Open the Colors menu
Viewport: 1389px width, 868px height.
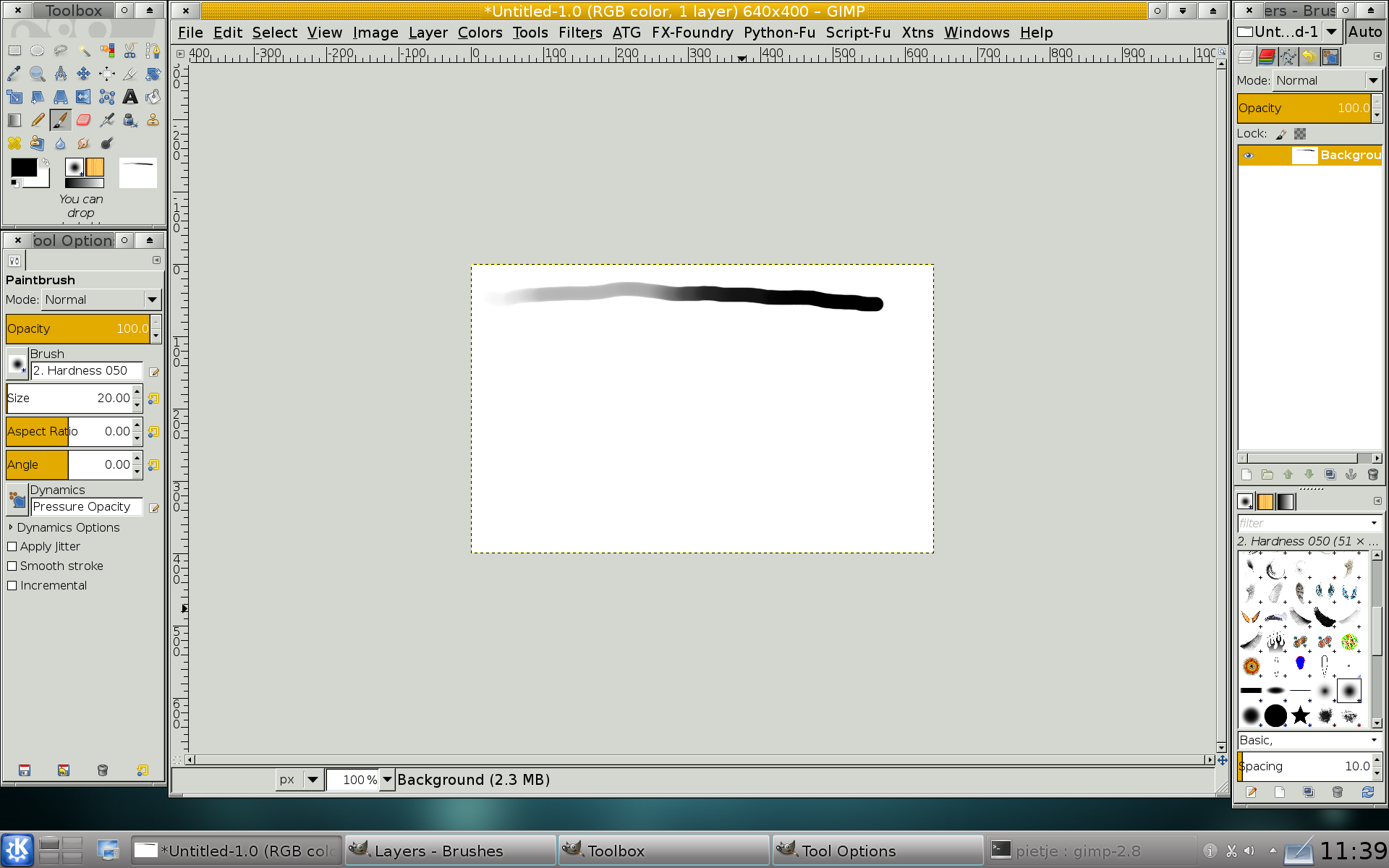480,33
